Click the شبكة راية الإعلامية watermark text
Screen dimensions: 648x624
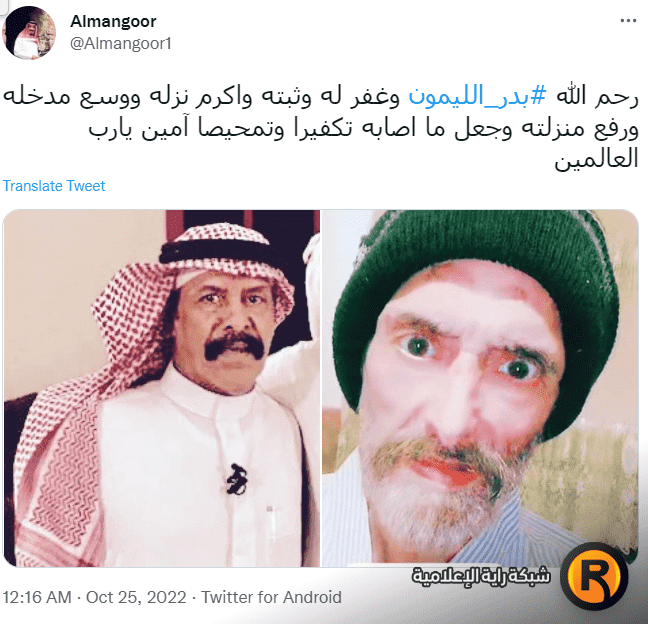click(481, 575)
